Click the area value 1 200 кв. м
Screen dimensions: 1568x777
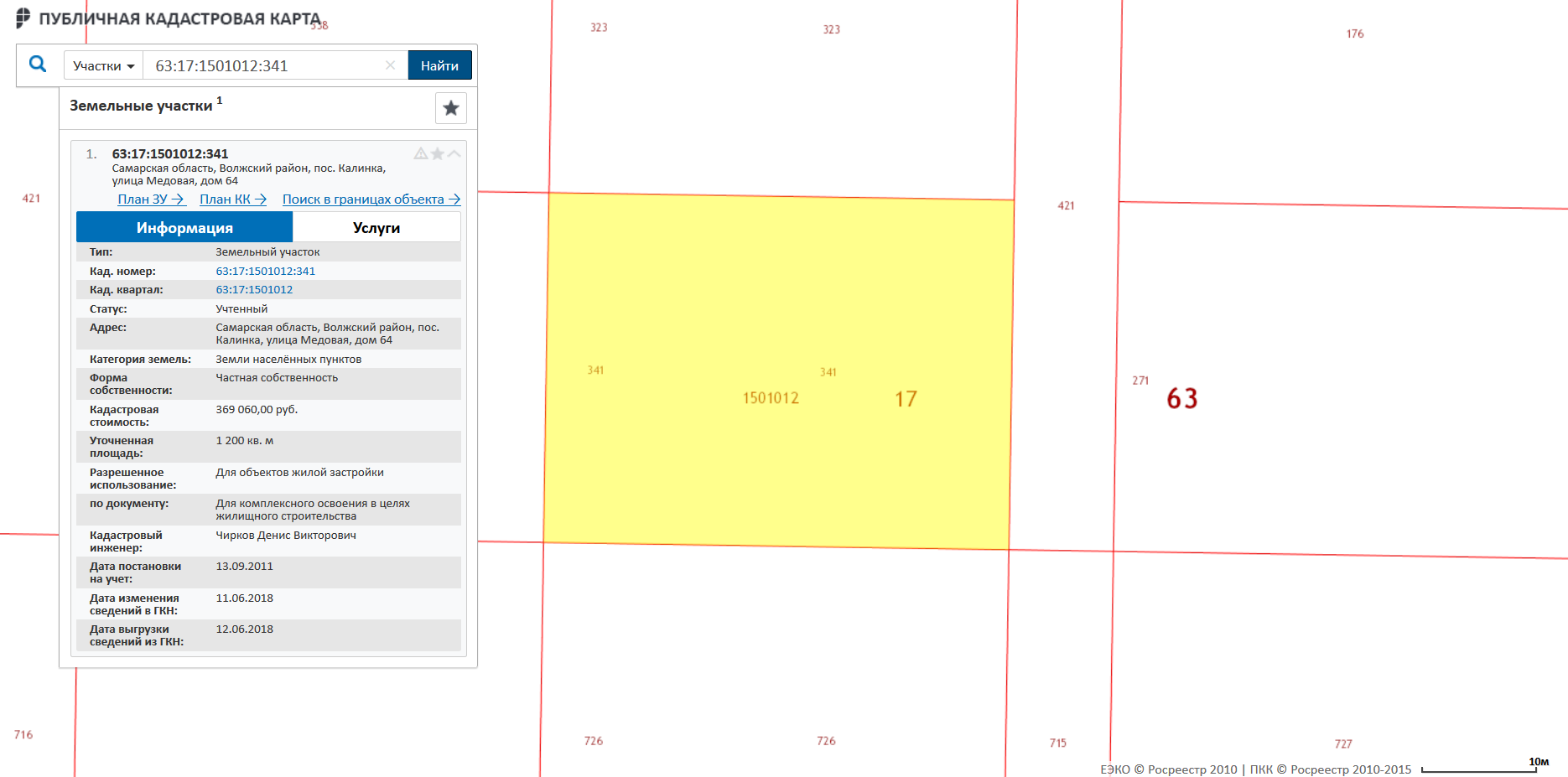[245, 441]
